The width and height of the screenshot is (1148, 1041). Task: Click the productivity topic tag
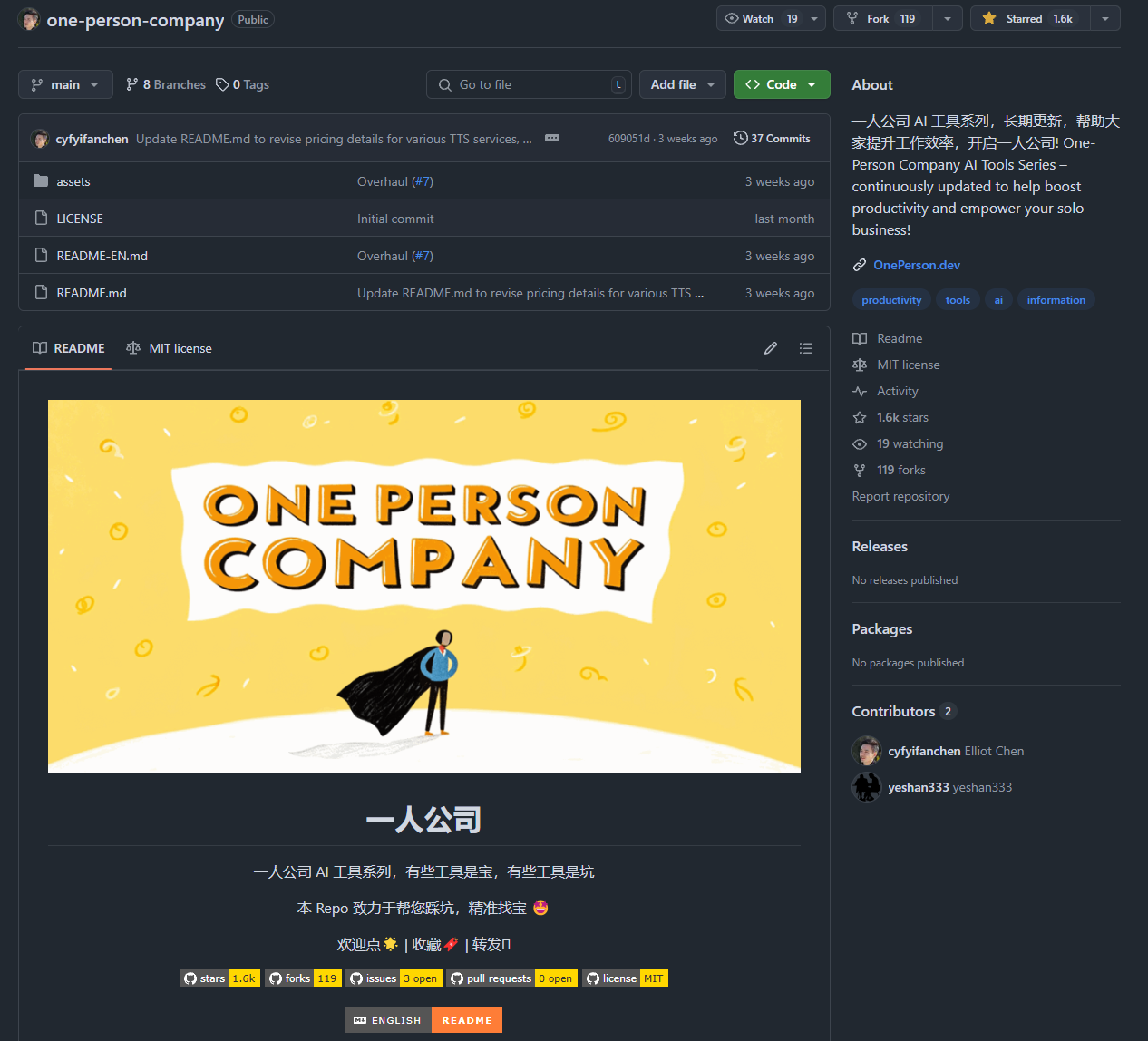point(890,300)
